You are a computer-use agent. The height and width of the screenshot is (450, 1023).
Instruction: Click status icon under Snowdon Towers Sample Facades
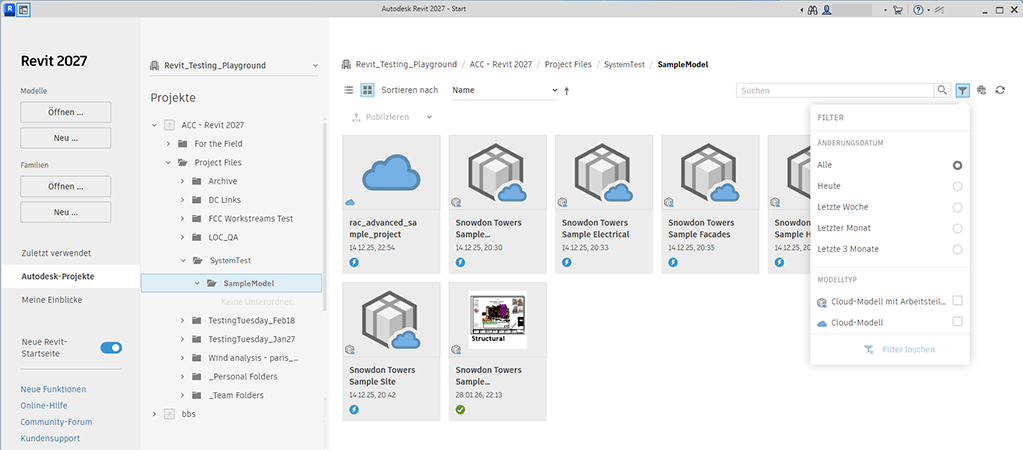[673, 262]
